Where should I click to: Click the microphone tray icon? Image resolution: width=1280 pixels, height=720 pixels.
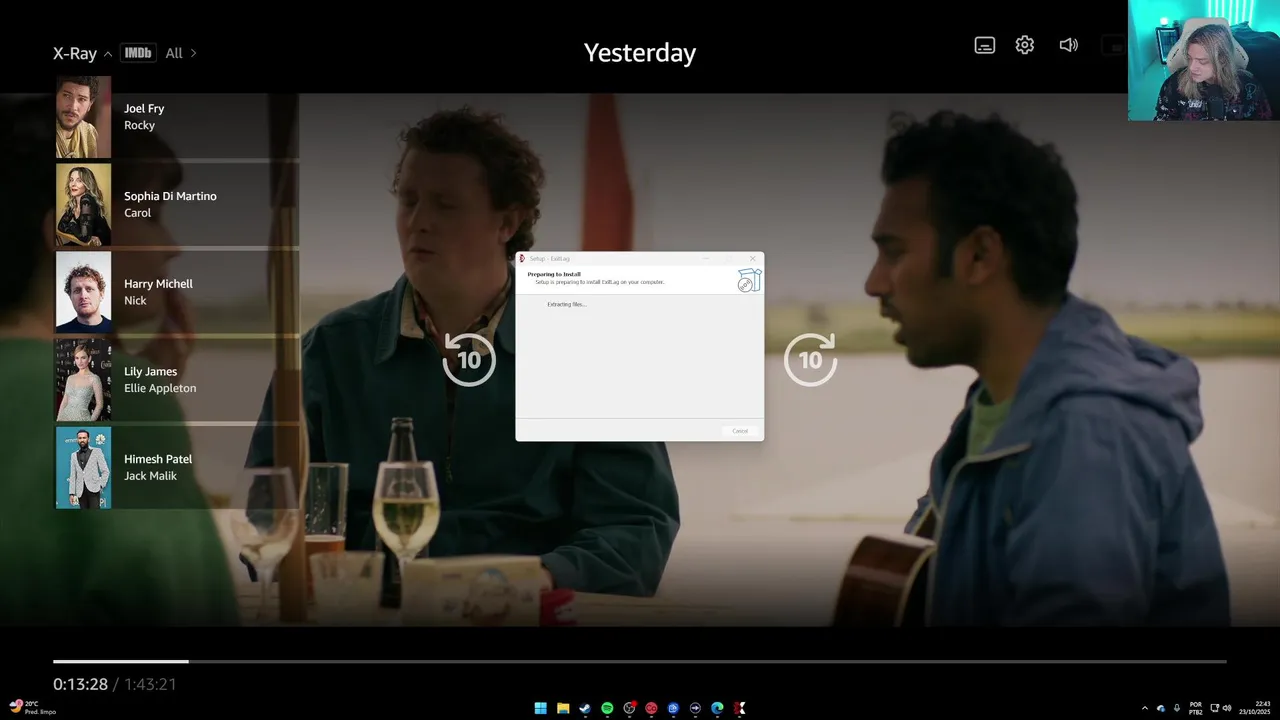pyautogui.click(x=1177, y=708)
